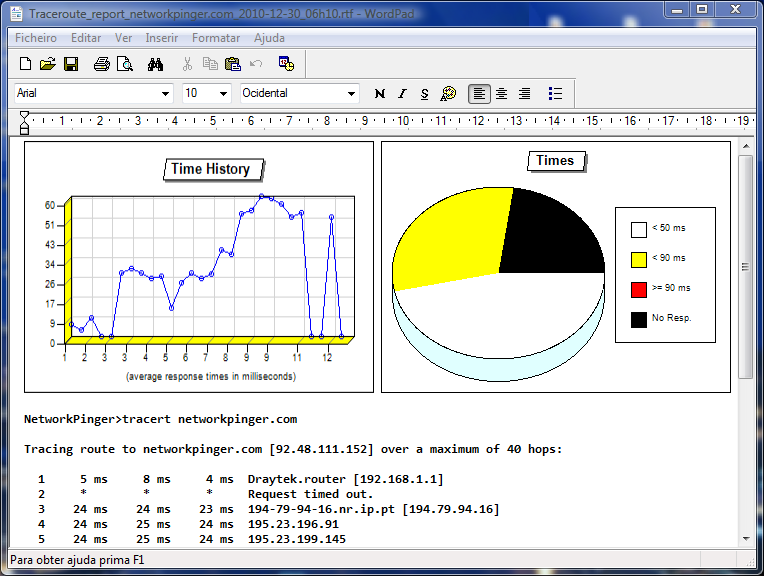Viewport: 764px width, 576px height.
Task: Toggle italic formatting (I button)
Action: click(402, 94)
